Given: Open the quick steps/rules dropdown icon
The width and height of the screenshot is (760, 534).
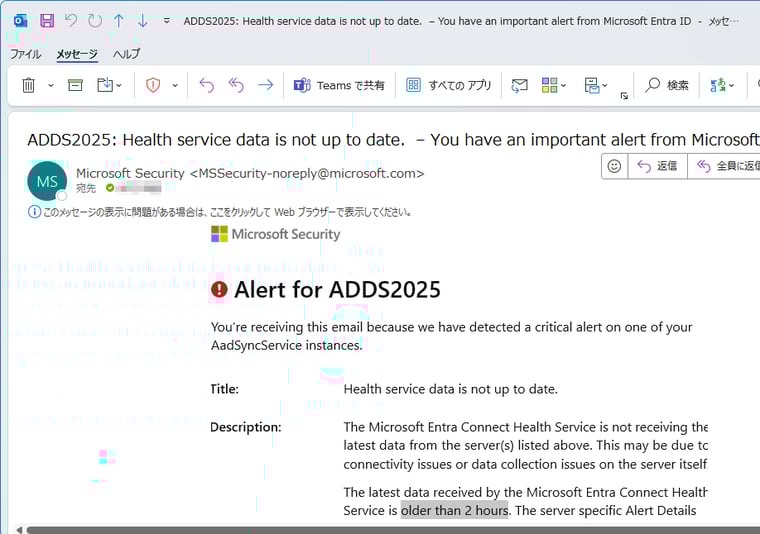Looking at the screenshot, I should coord(596,85).
